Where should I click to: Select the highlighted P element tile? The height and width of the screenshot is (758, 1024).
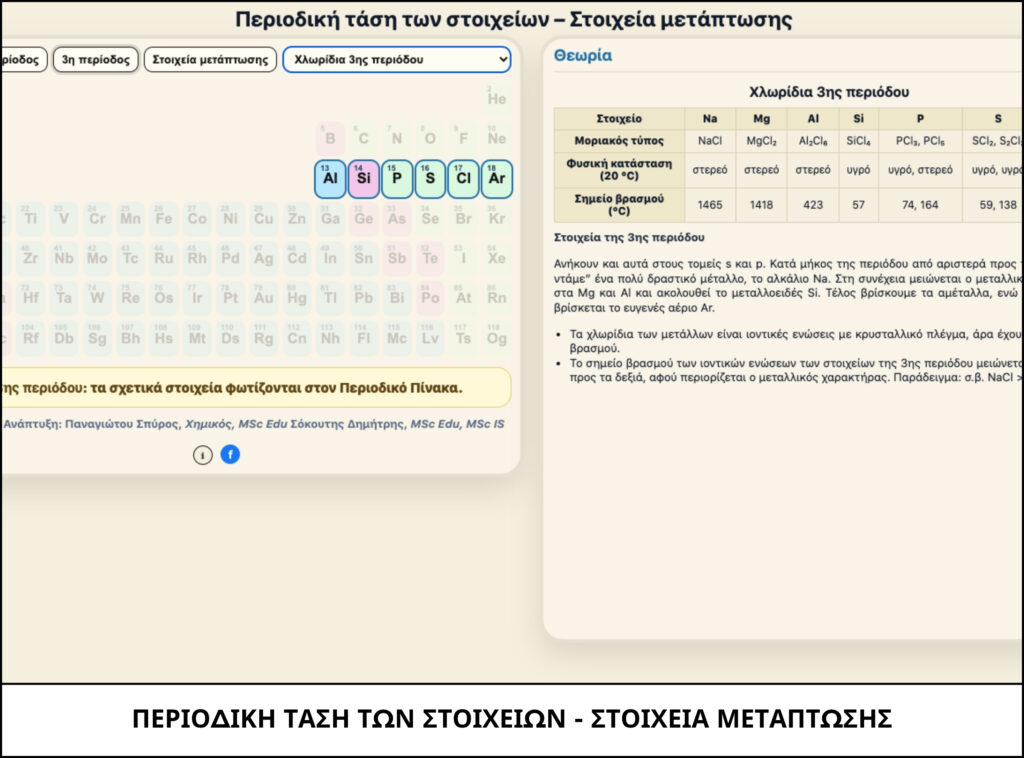click(397, 179)
